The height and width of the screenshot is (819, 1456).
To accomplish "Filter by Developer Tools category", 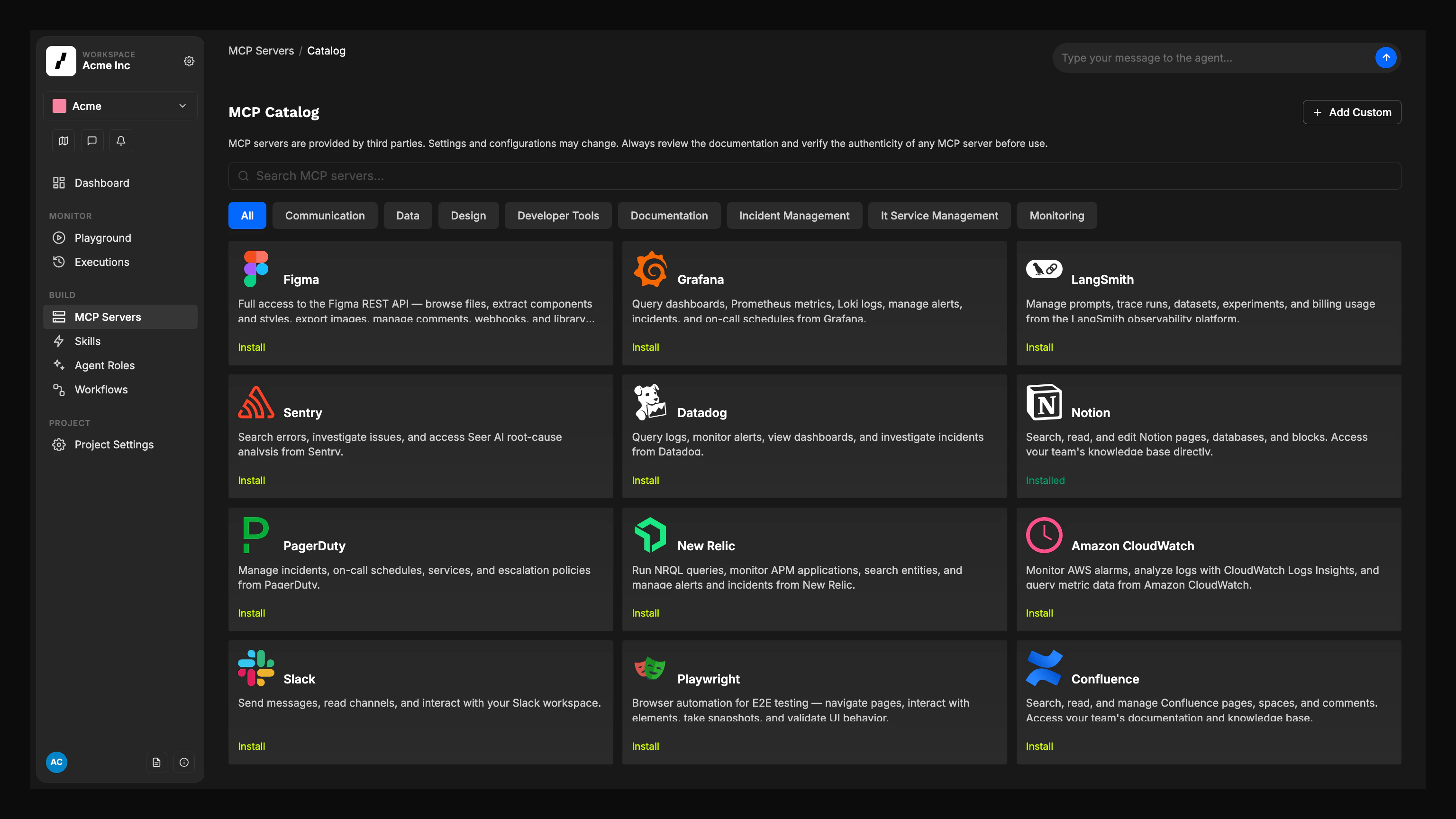I will click(x=558, y=215).
